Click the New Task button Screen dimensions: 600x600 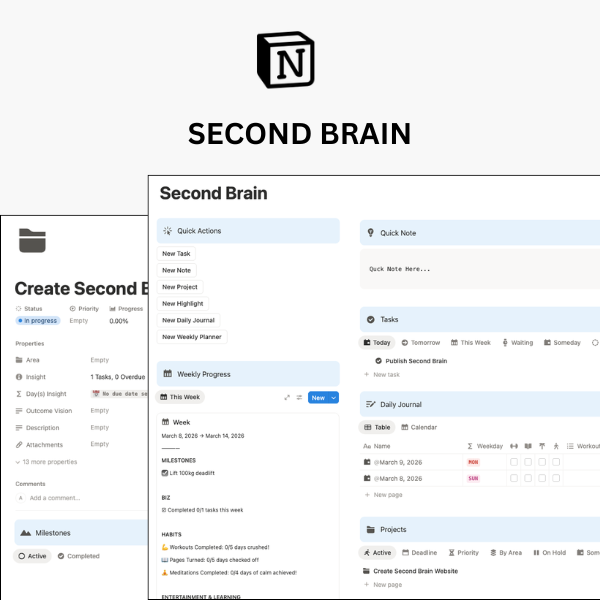click(176, 253)
